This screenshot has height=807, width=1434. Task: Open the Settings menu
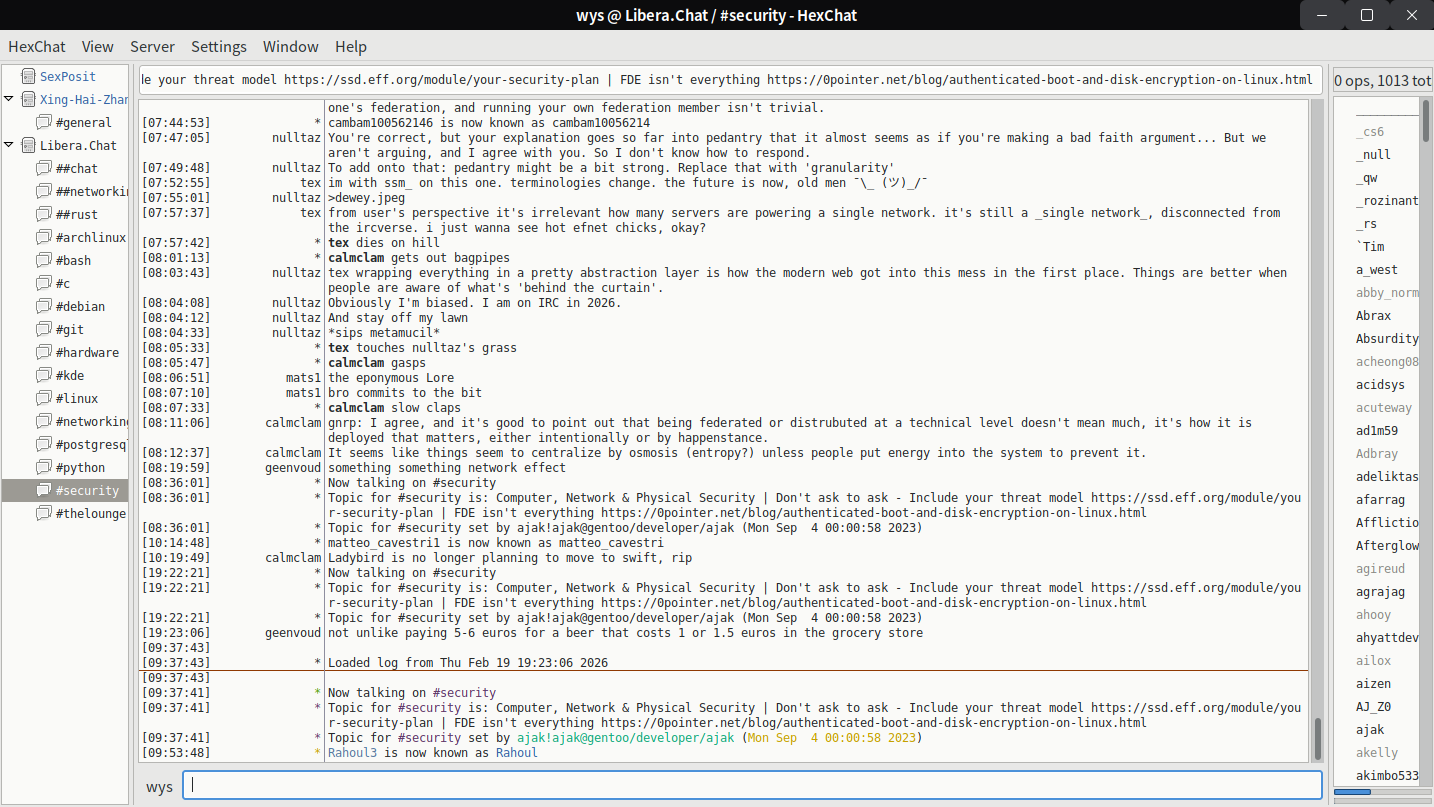point(218,46)
